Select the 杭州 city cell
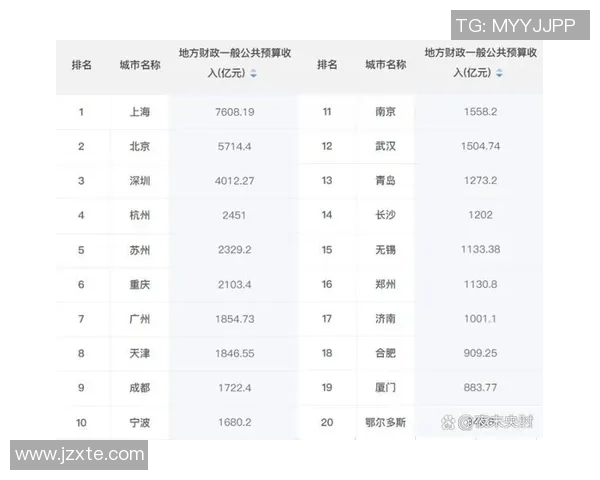The width and height of the screenshot is (600, 480). (140, 216)
